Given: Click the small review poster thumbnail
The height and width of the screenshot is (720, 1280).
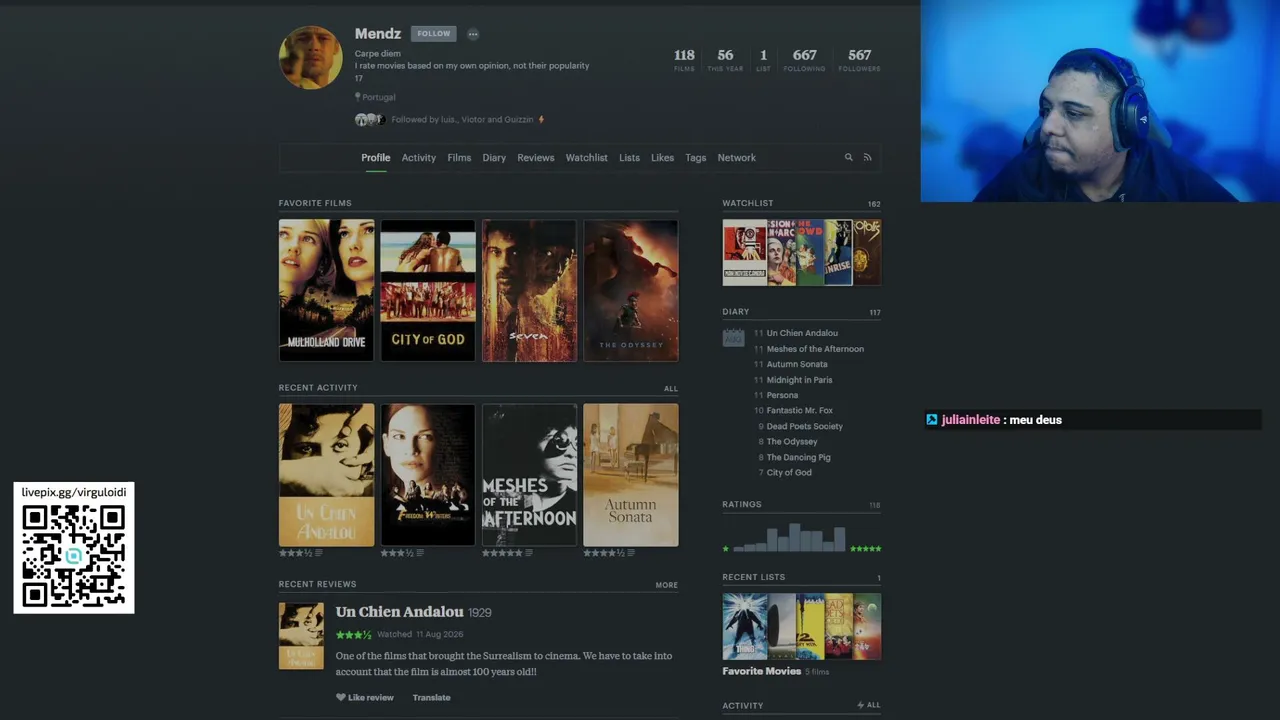Looking at the screenshot, I should [301, 636].
